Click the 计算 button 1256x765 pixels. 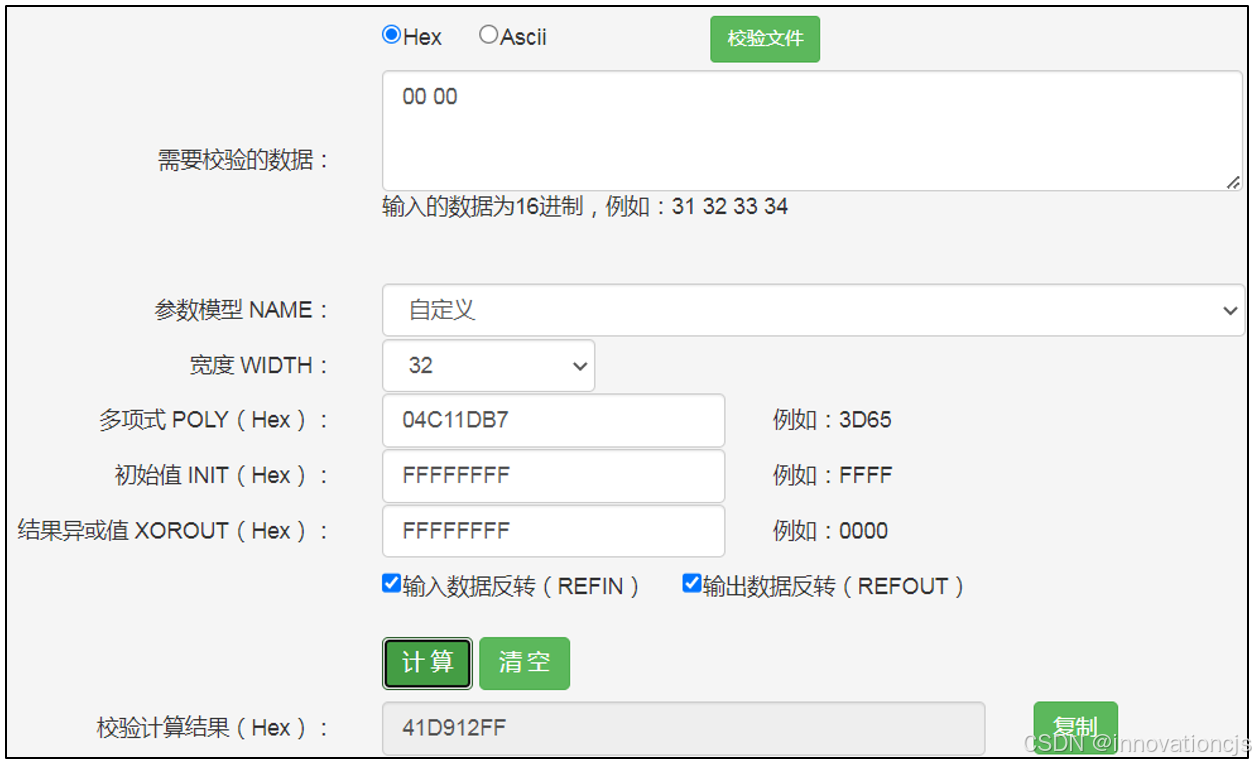pos(427,663)
